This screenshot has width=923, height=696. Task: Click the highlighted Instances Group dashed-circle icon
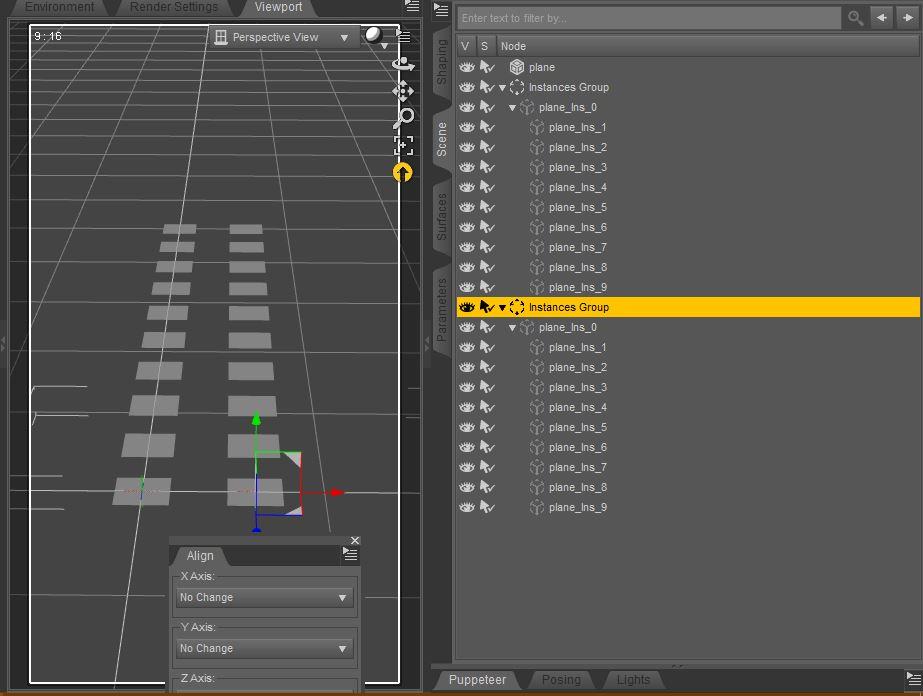[517, 307]
